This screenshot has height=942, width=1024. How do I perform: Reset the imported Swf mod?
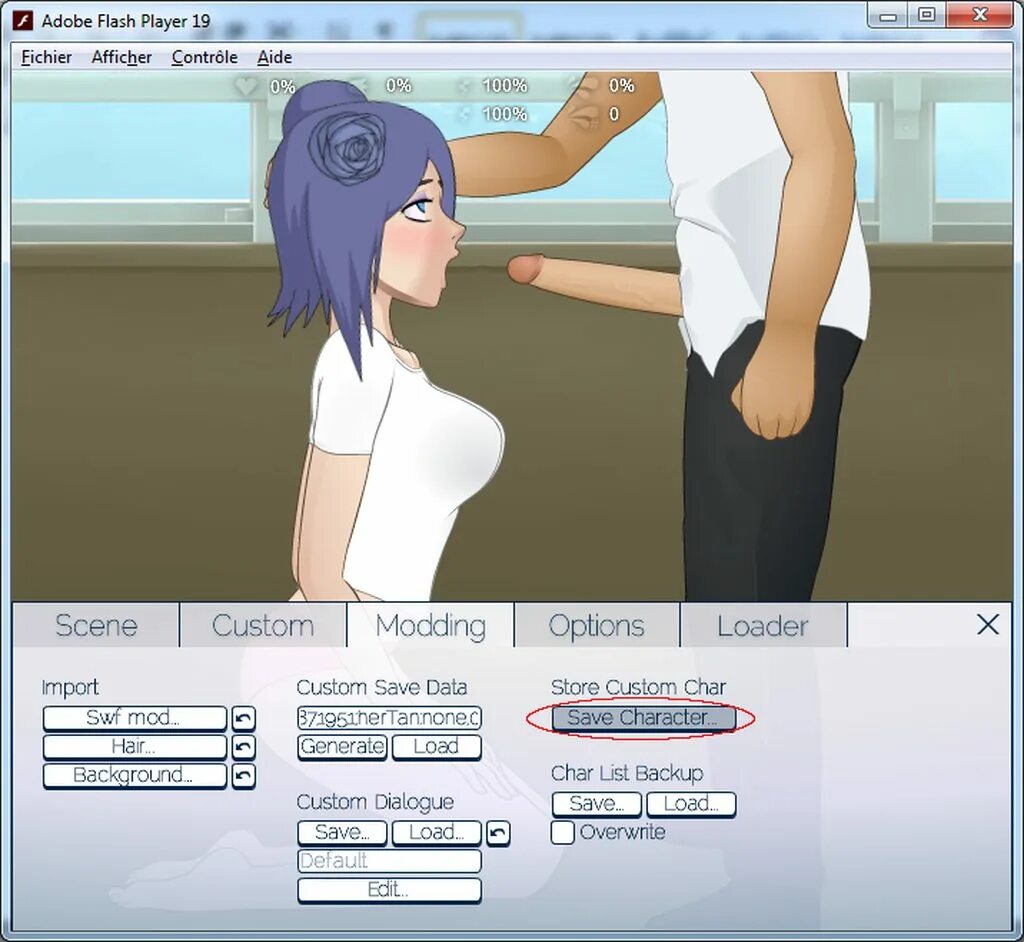coord(244,719)
